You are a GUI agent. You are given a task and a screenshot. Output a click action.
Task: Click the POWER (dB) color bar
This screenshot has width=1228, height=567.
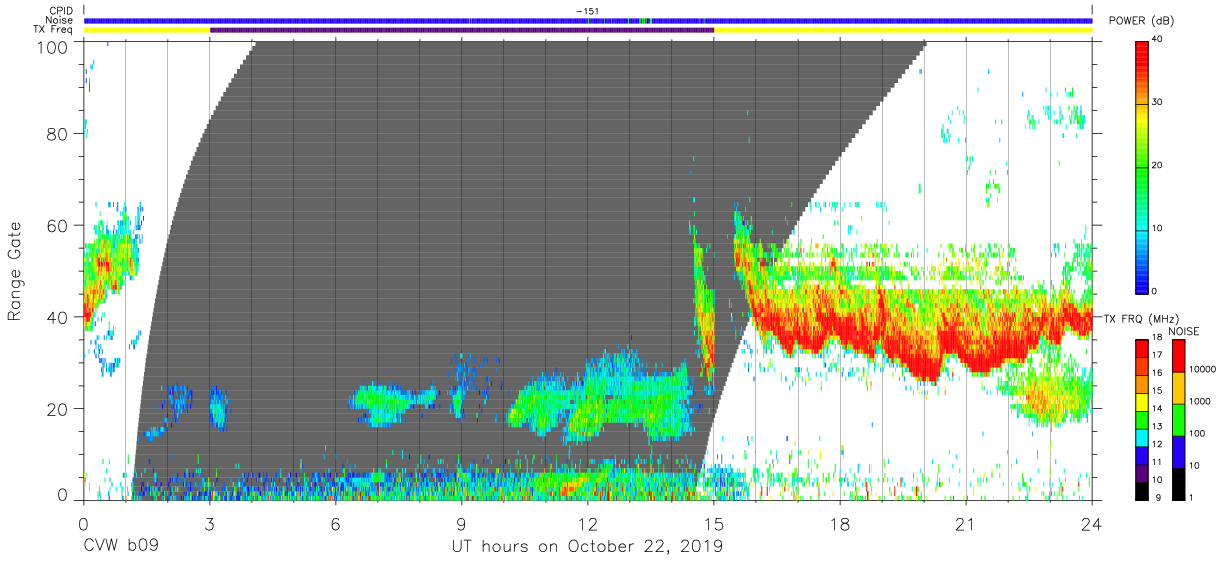pyautogui.click(x=1141, y=166)
